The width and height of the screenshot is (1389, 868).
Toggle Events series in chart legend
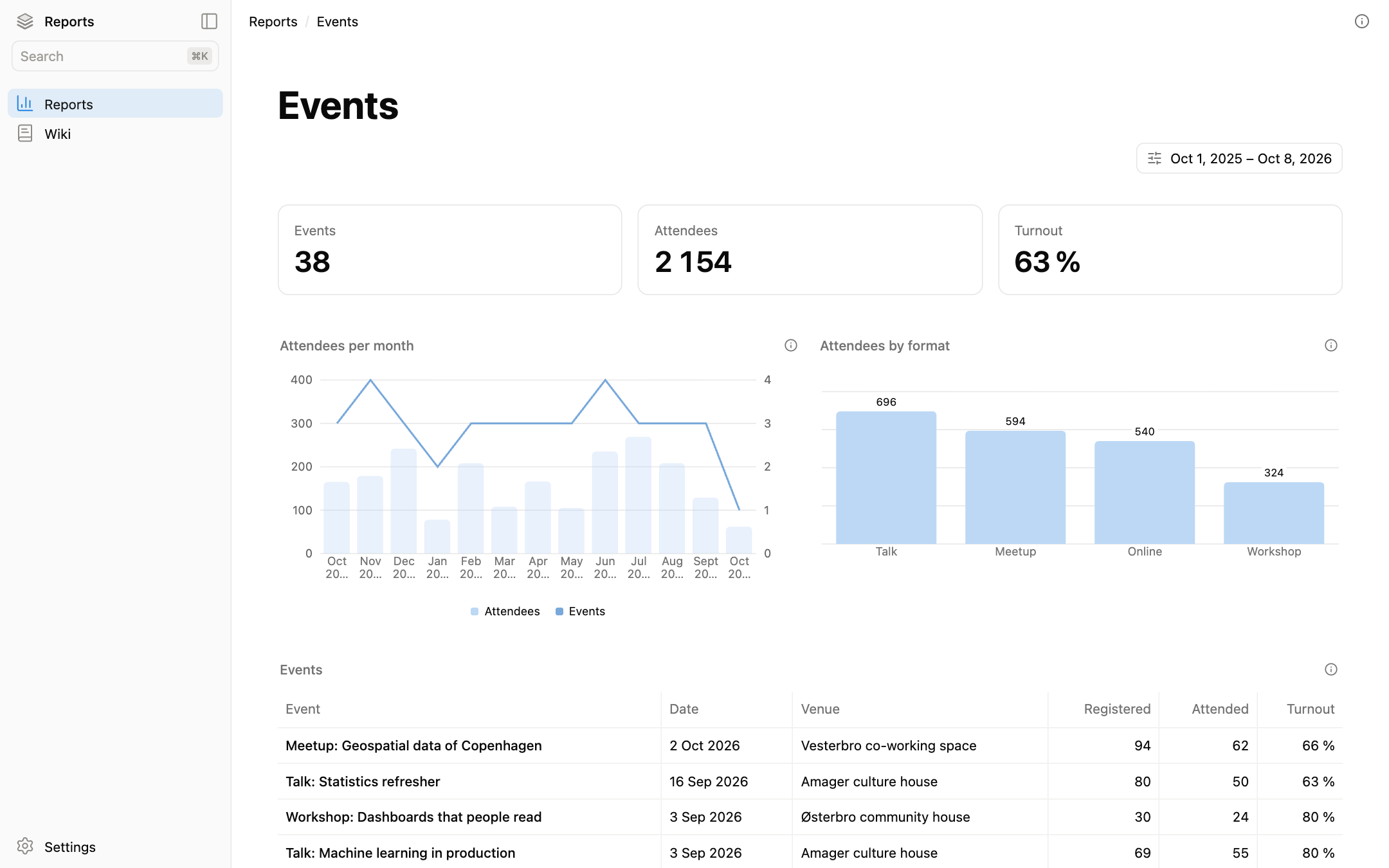(580, 611)
